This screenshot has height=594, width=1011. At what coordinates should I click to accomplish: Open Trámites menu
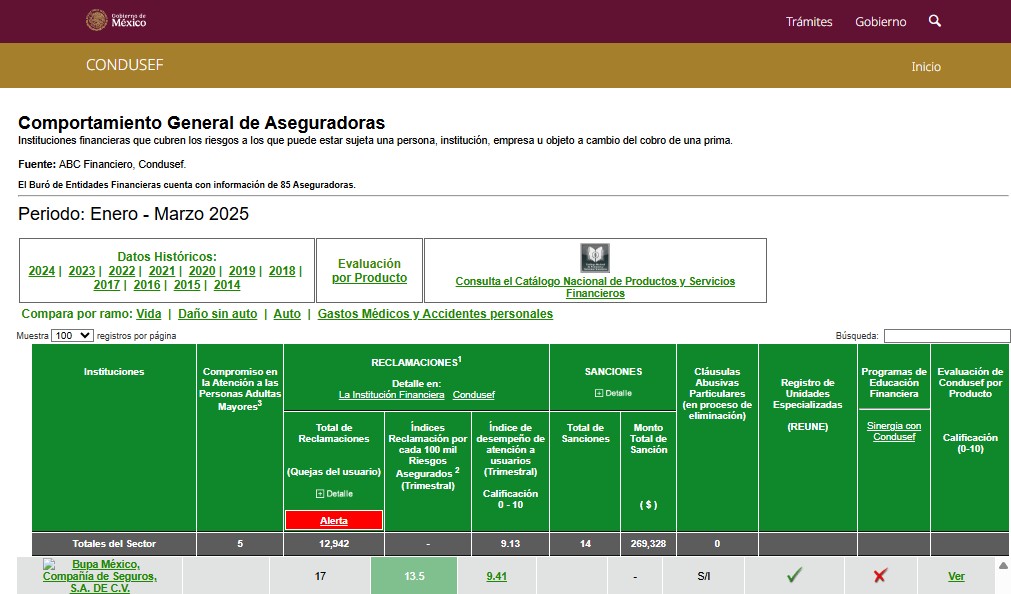pos(809,21)
